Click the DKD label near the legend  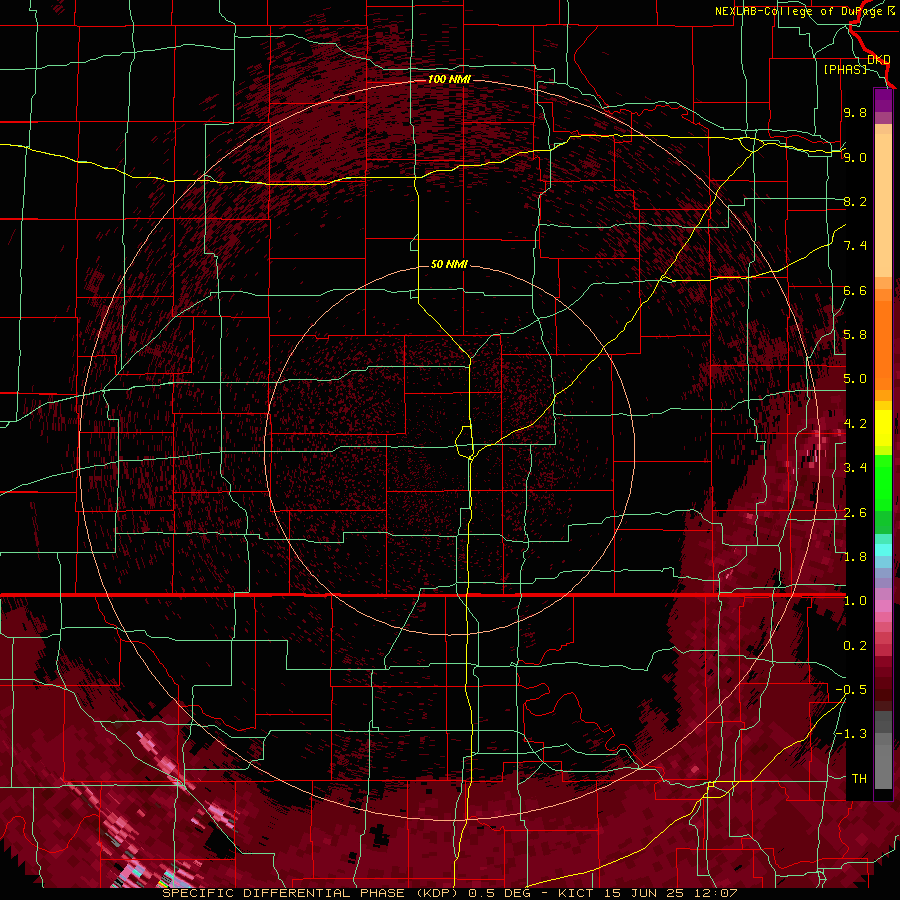pos(879,60)
